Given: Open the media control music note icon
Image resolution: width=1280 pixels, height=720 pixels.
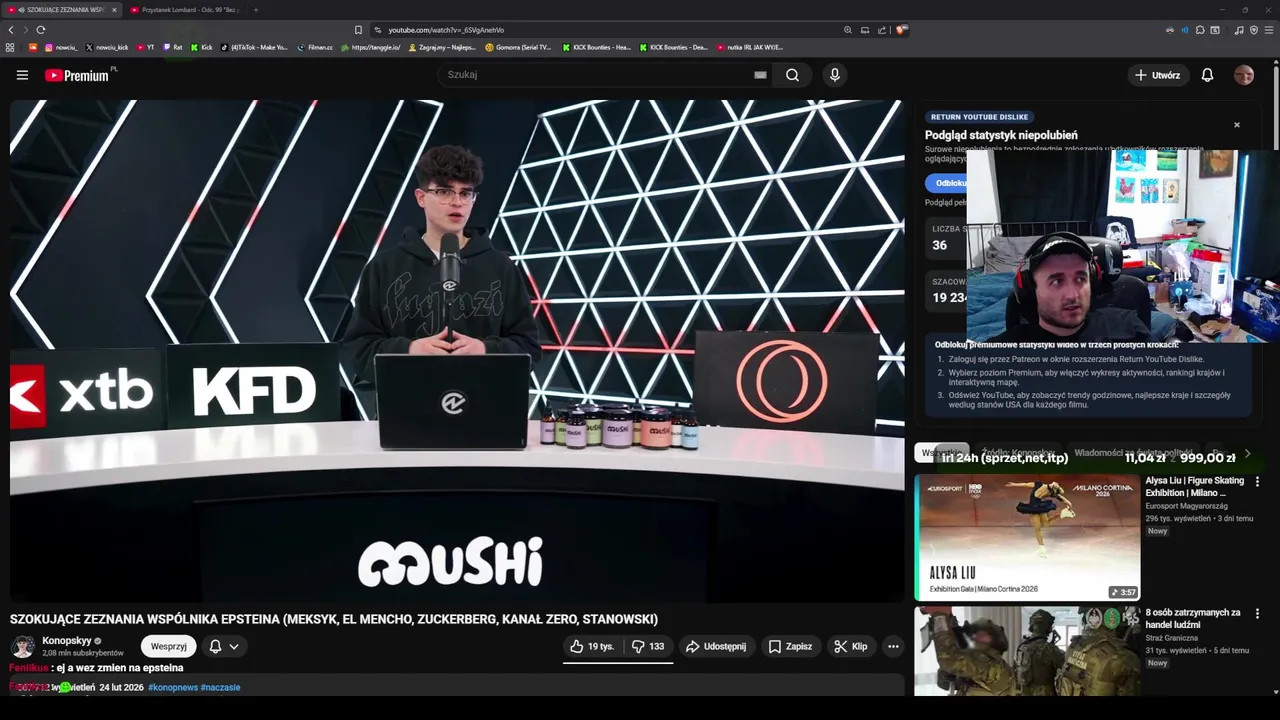Looking at the screenshot, I should point(1239,30).
